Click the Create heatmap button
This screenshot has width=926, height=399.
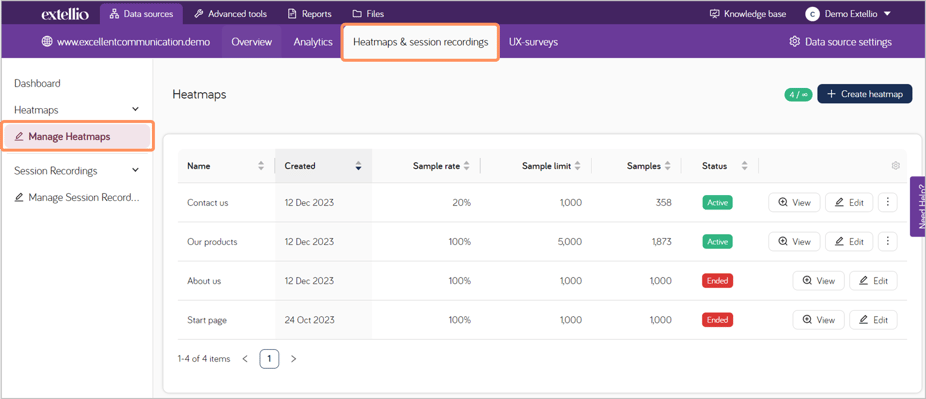tap(865, 94)
